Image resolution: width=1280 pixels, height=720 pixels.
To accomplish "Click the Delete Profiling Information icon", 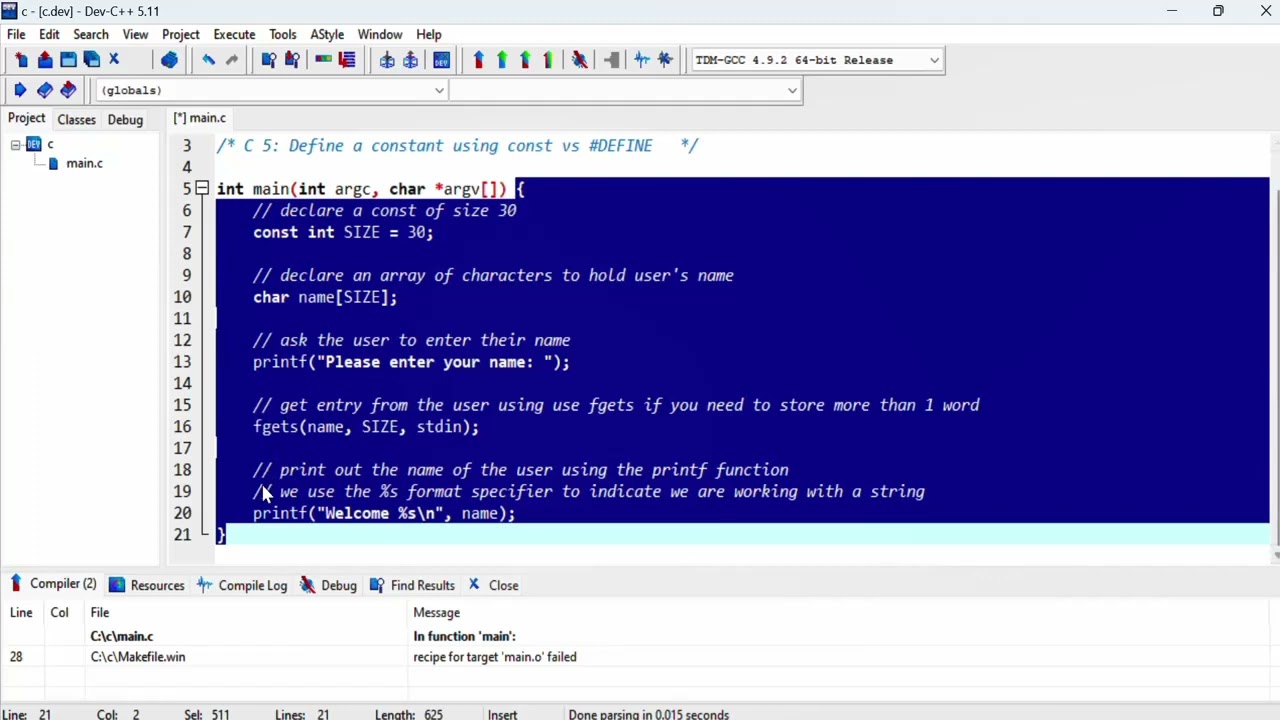I will pos(665,60).
